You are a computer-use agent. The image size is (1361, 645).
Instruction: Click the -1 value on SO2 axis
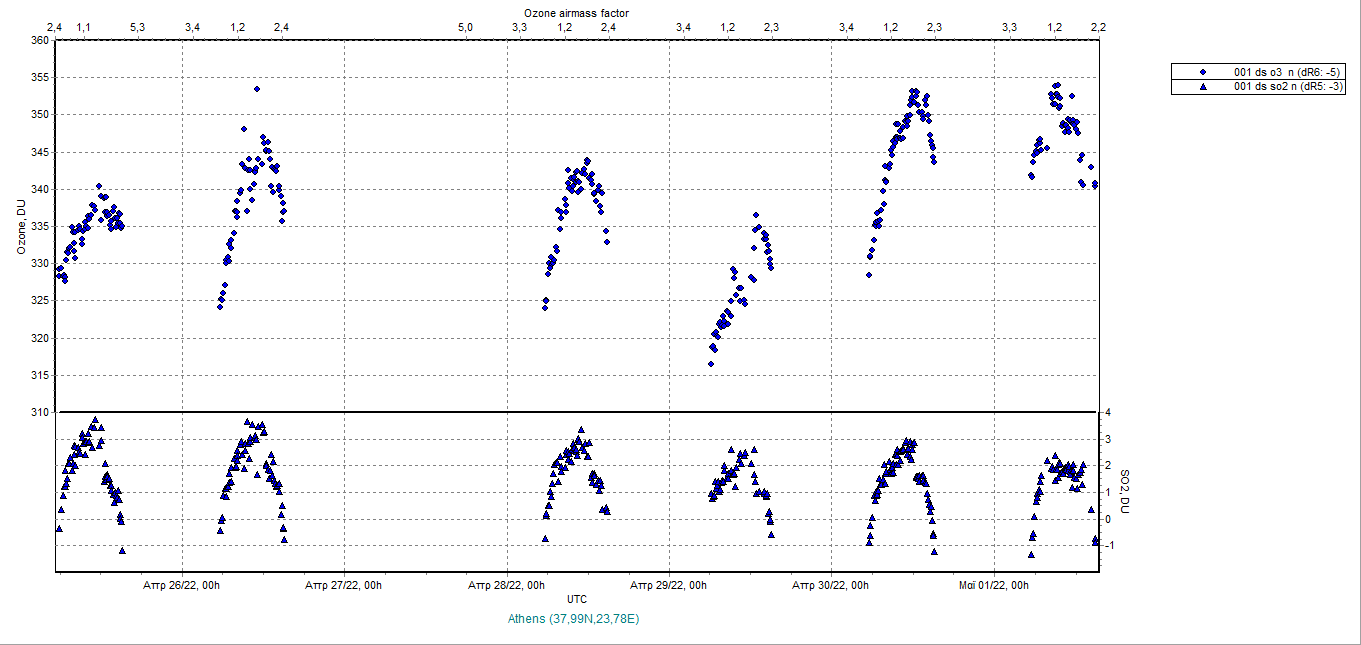[x=1108, y=545]
